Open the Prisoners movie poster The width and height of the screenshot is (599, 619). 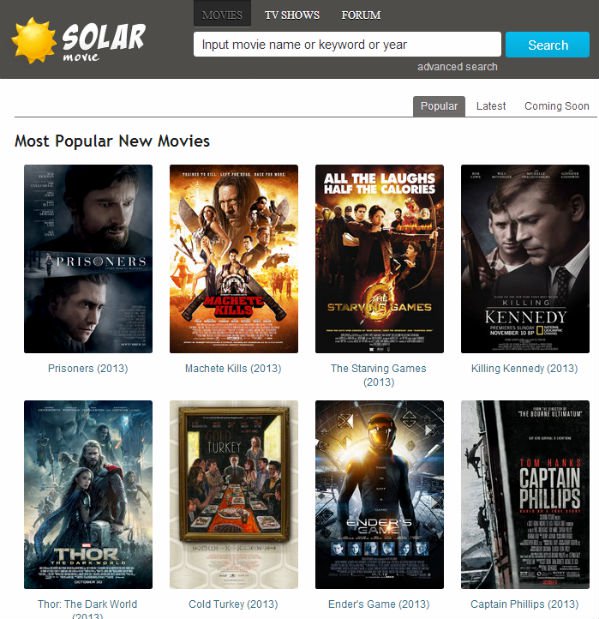tap(88, 259)
